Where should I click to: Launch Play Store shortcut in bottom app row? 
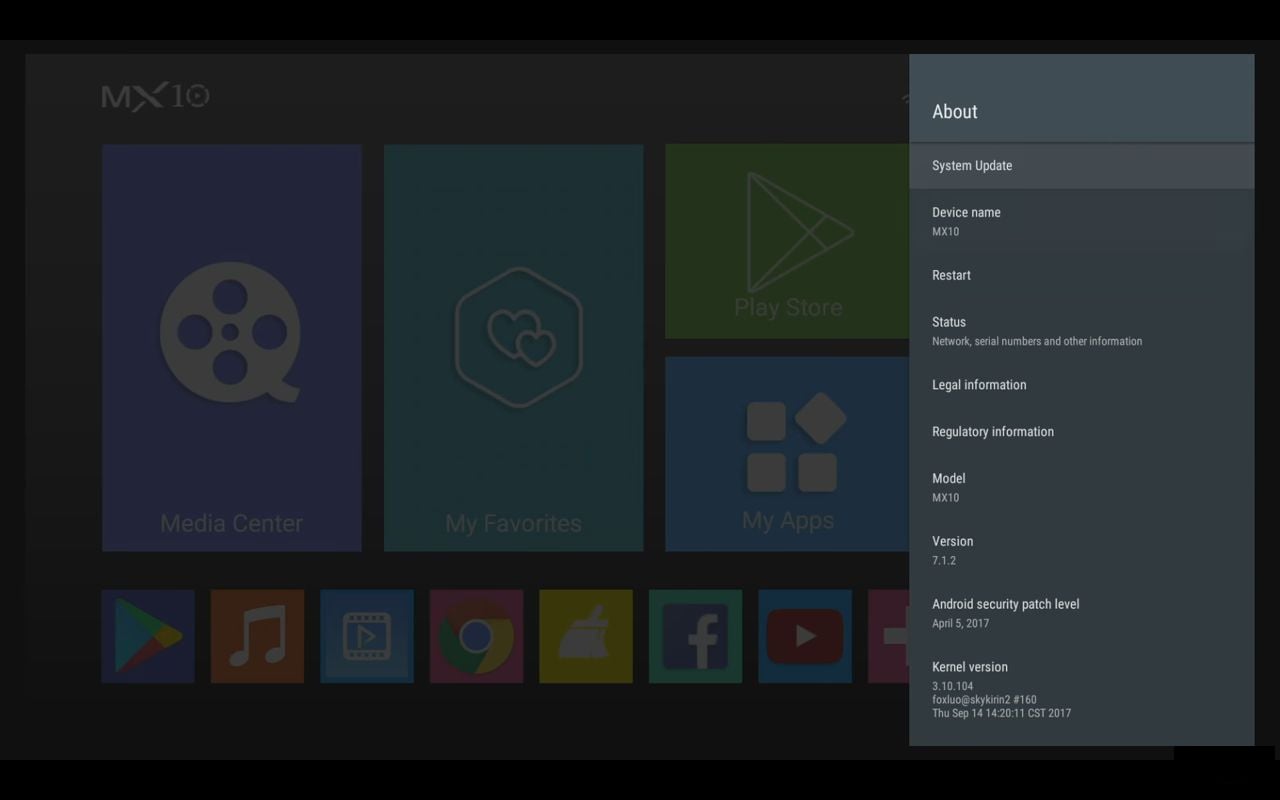pyautogui.click(x=148, y=636)
